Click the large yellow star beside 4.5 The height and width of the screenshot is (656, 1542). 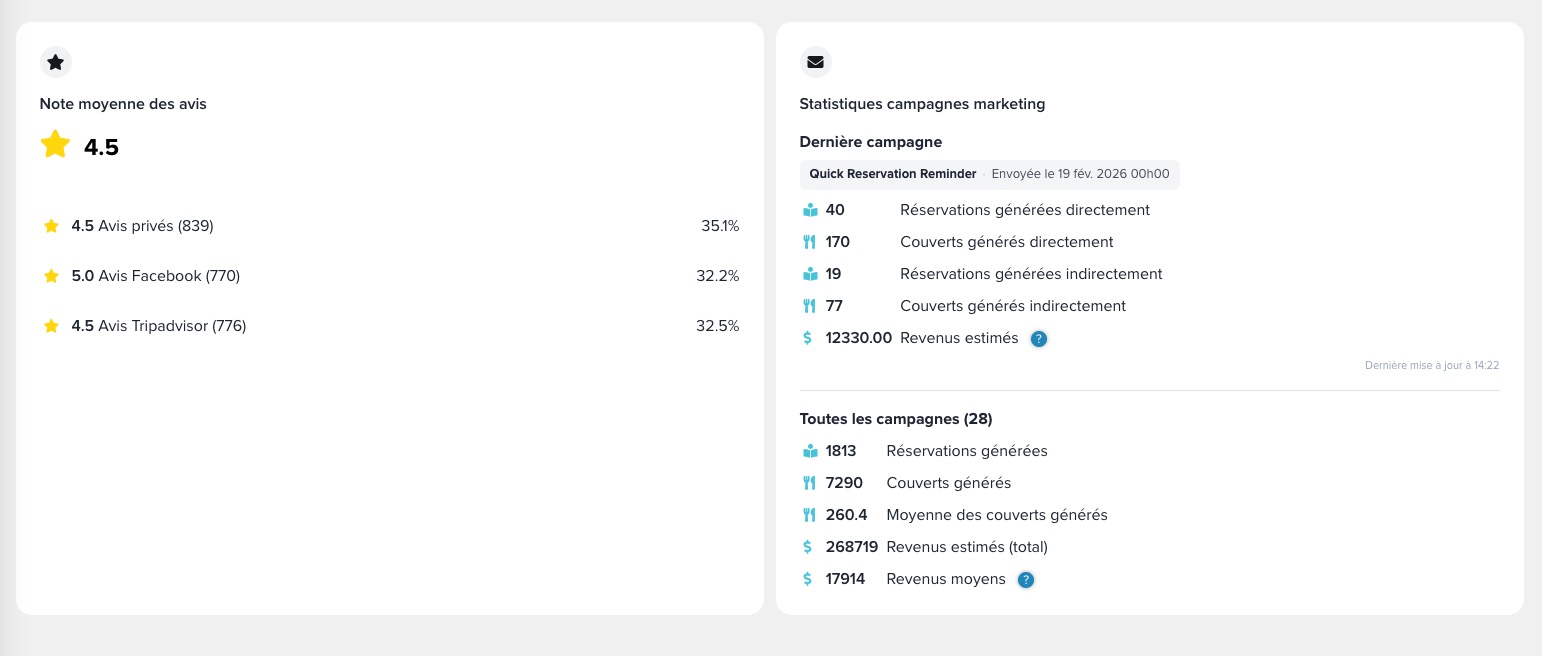coord(55,145)
